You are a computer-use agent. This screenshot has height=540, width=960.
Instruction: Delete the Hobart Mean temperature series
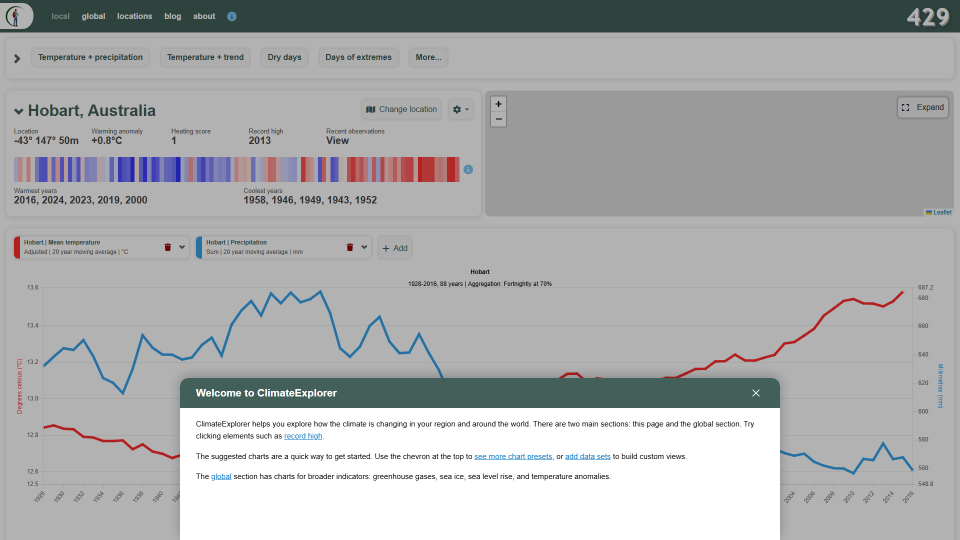(x=168, y=247)
